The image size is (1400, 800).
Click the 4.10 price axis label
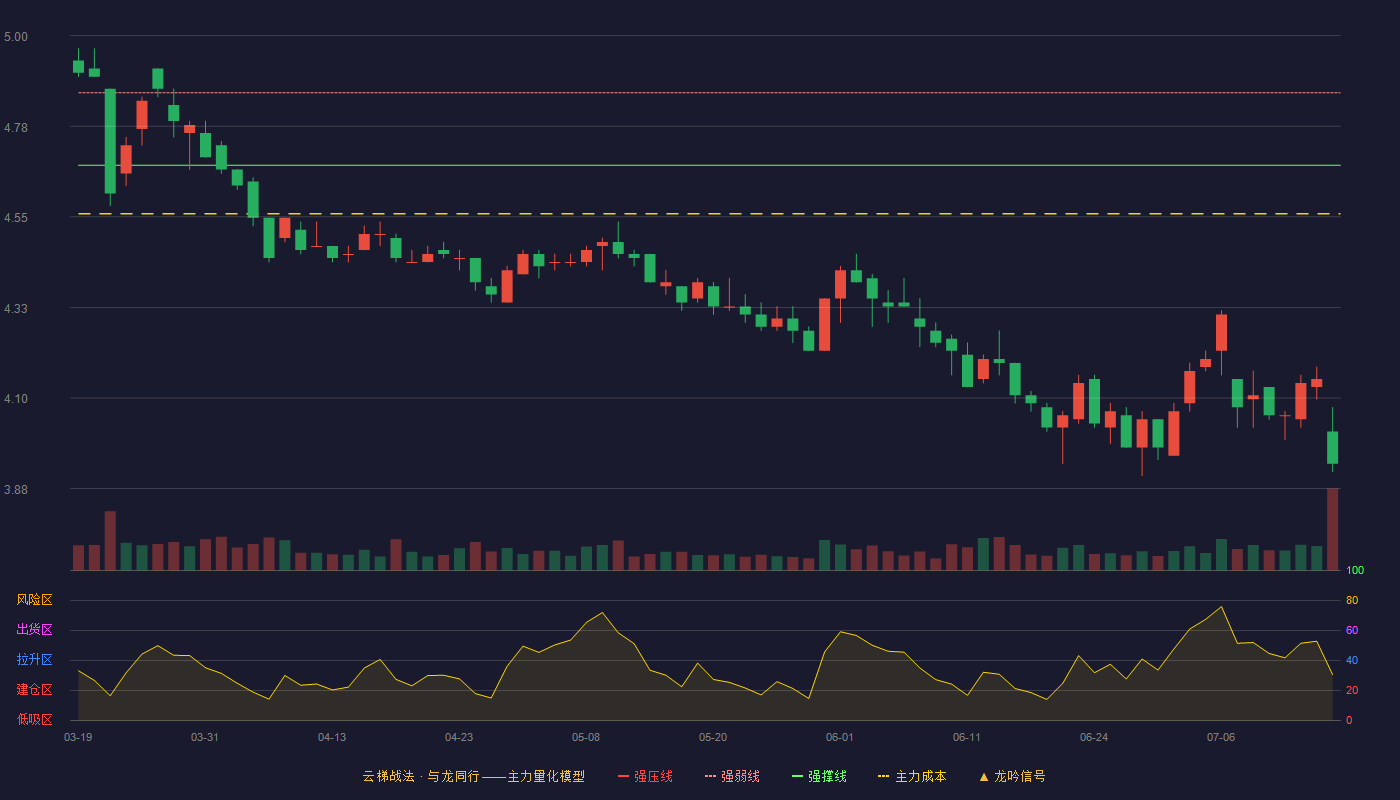click(x=16, y=399)
